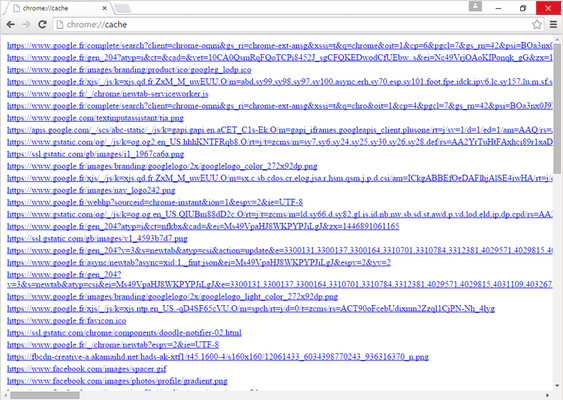Open the fbcdn-creative akamaihd png link

[x=218, y=357]
